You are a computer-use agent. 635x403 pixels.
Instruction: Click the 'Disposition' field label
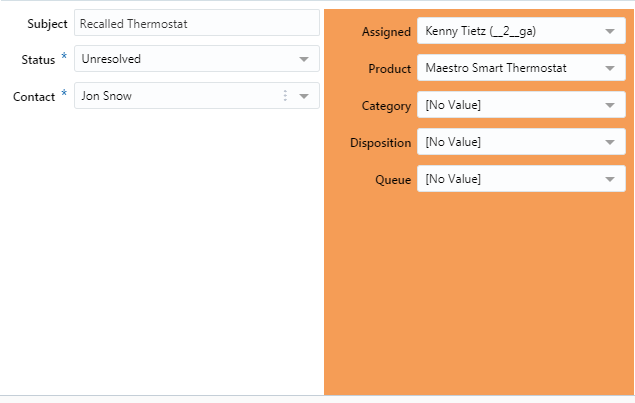pyautogui.click(x=380, y=142)
